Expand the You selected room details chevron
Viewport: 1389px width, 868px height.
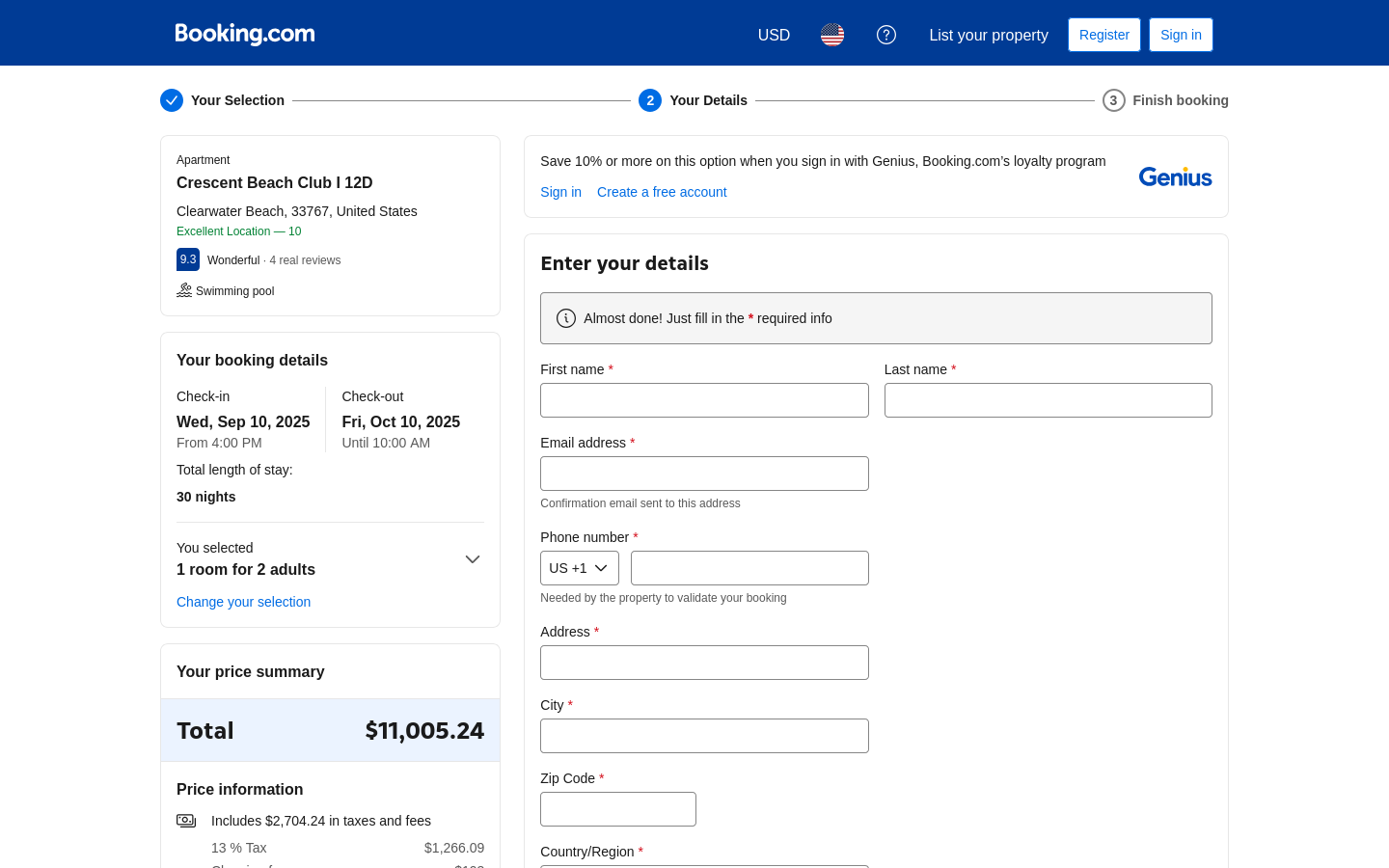pos(473,559)
